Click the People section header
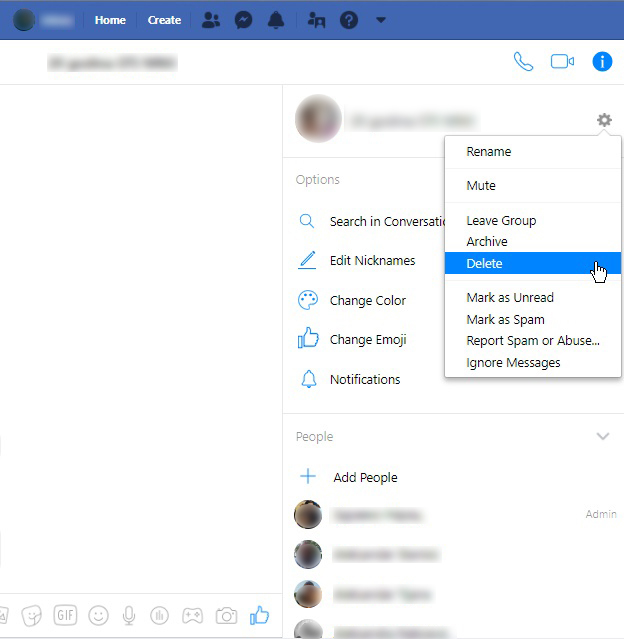The image size is (624, 639). [x=314, y=436]
